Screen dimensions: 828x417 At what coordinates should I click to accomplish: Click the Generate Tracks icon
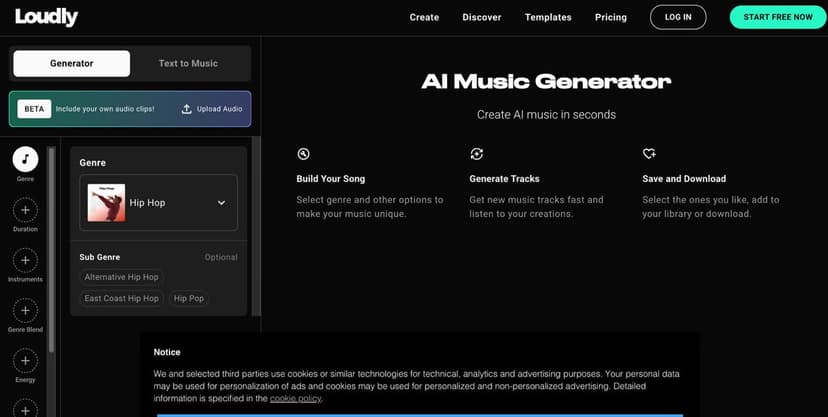(477, 153)
